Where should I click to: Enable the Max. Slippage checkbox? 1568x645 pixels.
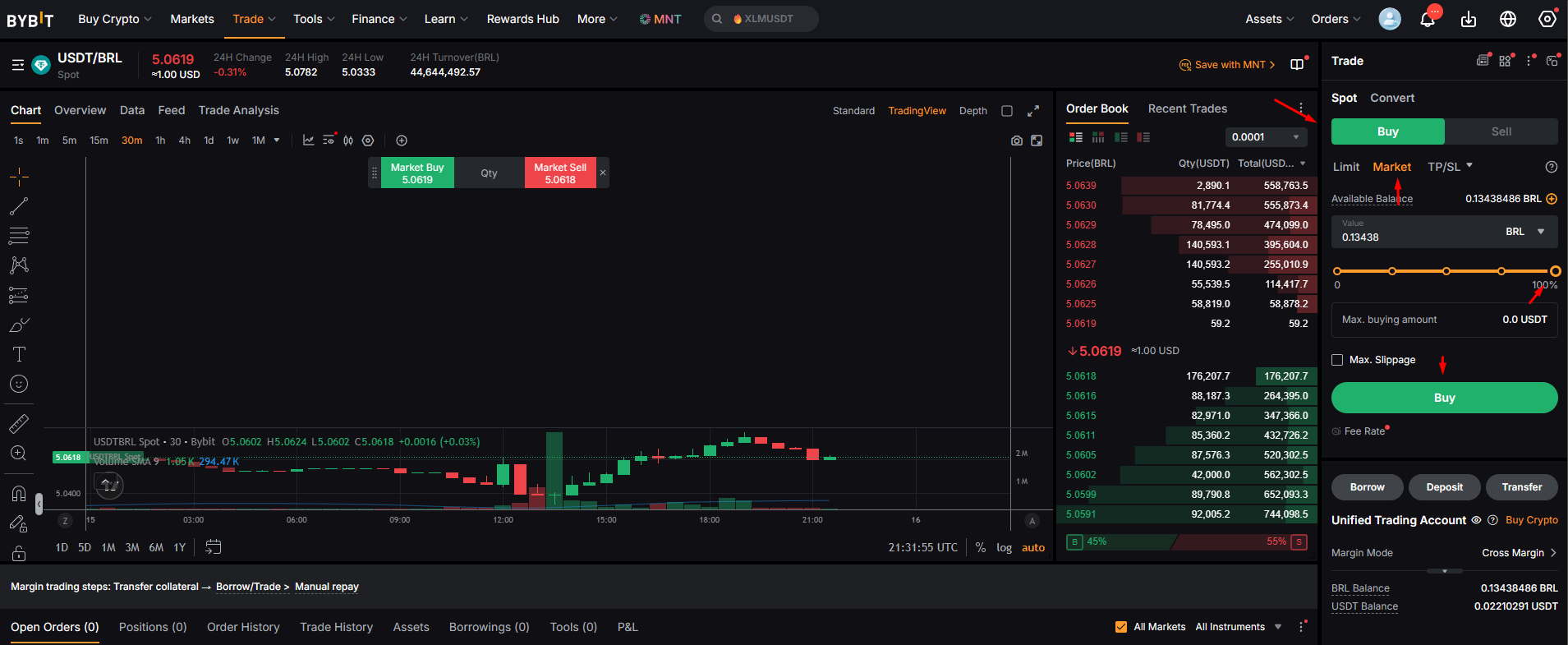(1337, 360)
